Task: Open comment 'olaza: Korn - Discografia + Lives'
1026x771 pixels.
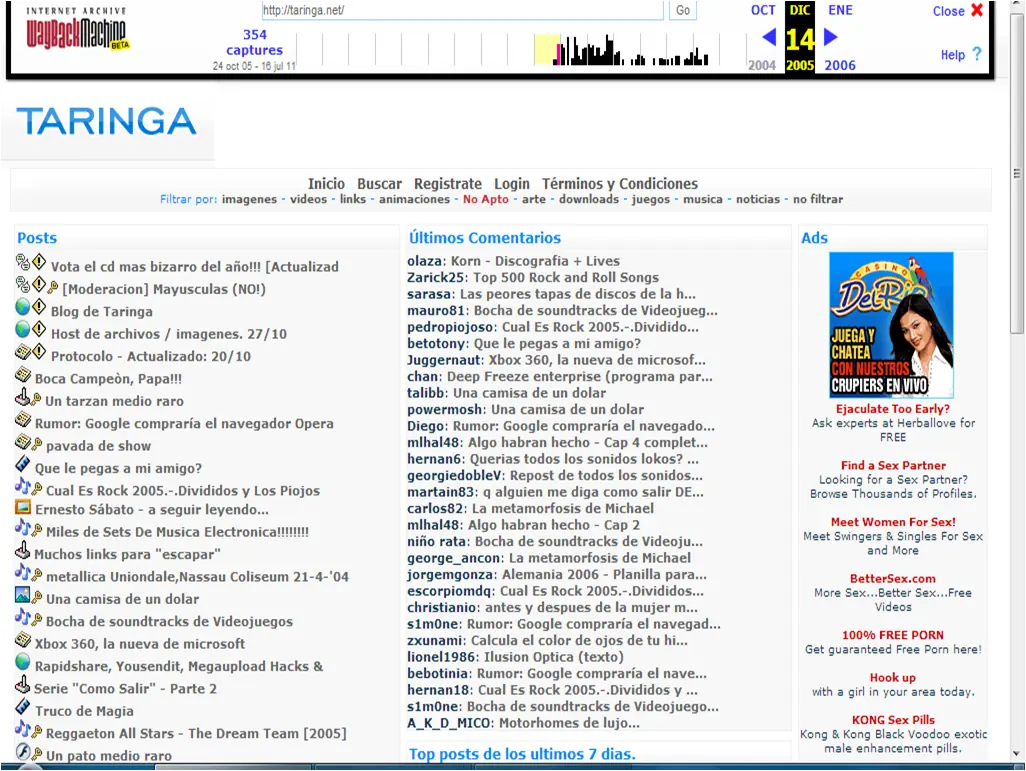Action: coord(514,261)
